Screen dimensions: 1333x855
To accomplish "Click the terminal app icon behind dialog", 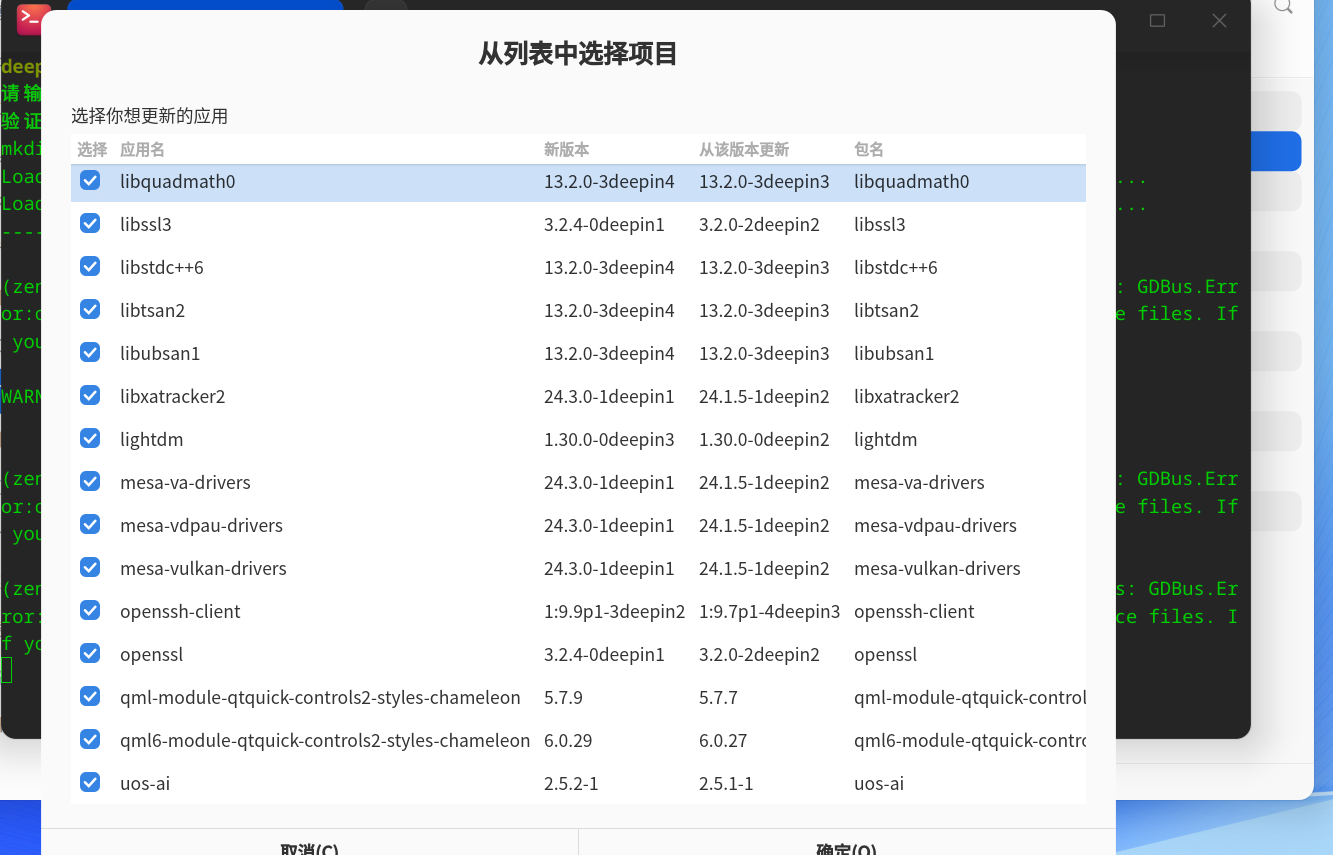I will coord(30,17).
